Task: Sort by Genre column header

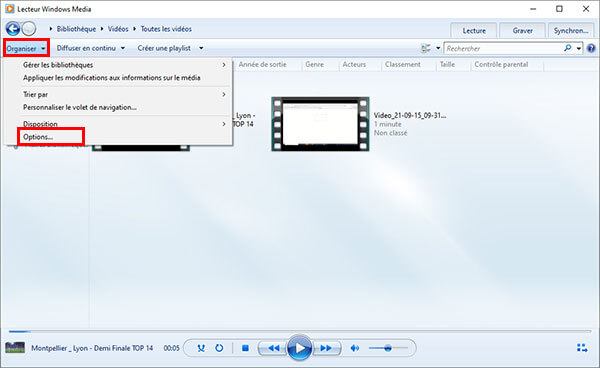Action: [315, 65]
